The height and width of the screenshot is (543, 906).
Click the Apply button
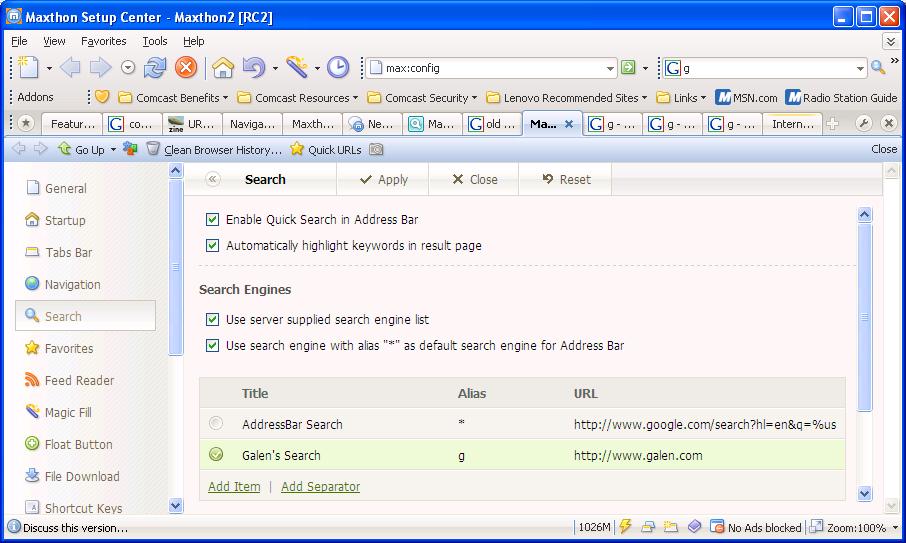click(x=384, y=180)
